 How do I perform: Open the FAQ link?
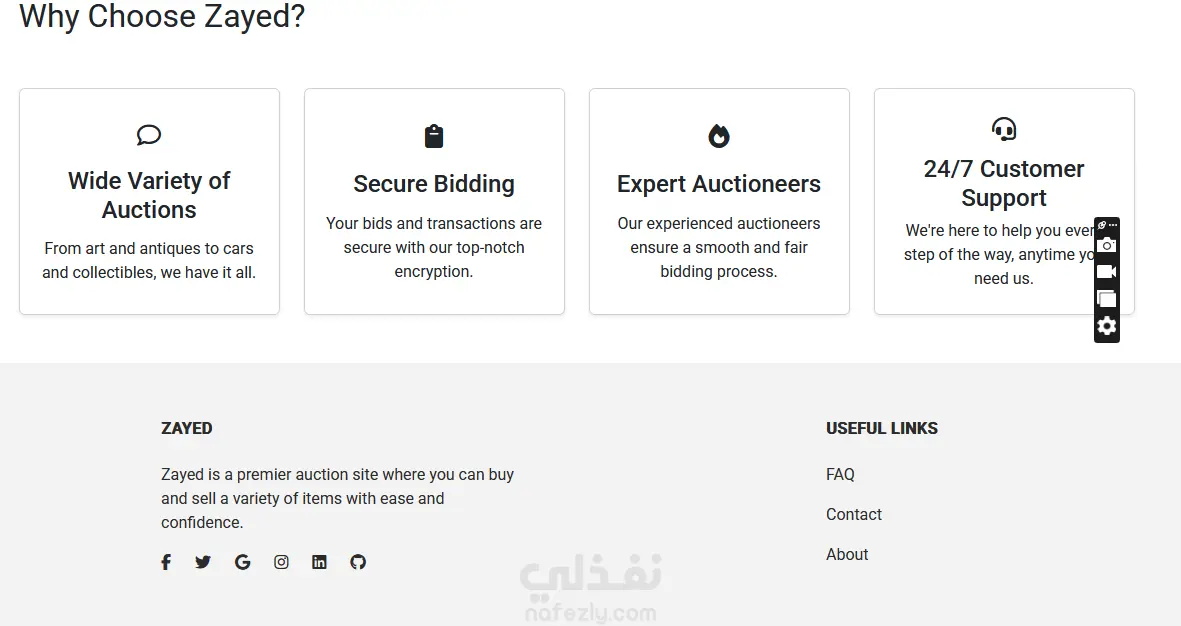point(840,475)
